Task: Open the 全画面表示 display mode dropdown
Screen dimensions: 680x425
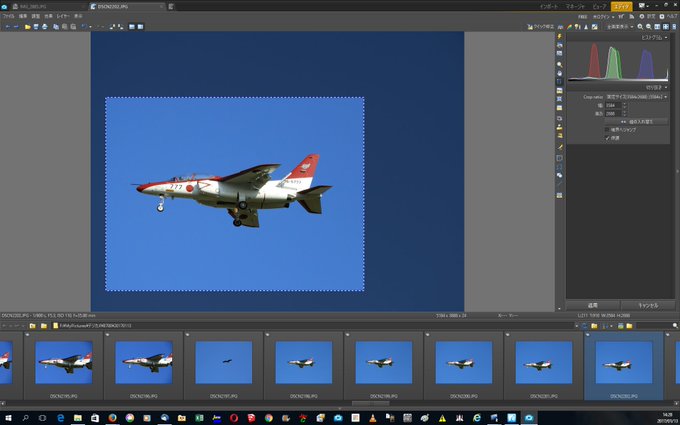Action: coord(620,27)
